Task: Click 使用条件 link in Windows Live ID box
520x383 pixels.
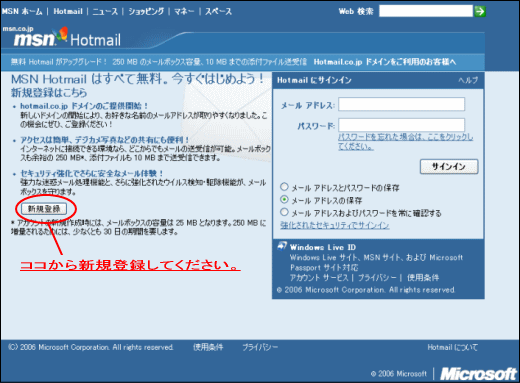Action: [x=423, y=278]
